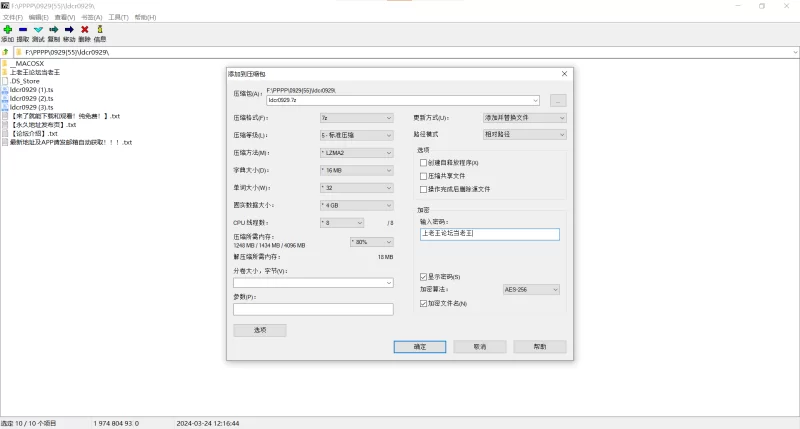Image resolution: width=800 pixels, height=429 pixels.
Task: Click the up-folder icon beside address bar
Action: (x=6, y=51)
